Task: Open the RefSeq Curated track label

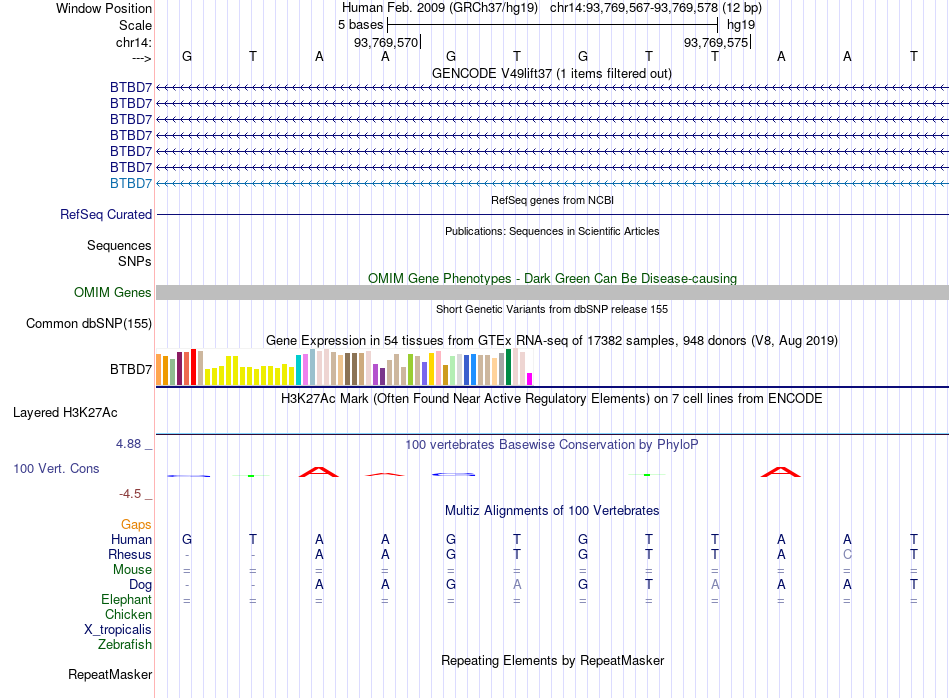Action: pos(106,214)
